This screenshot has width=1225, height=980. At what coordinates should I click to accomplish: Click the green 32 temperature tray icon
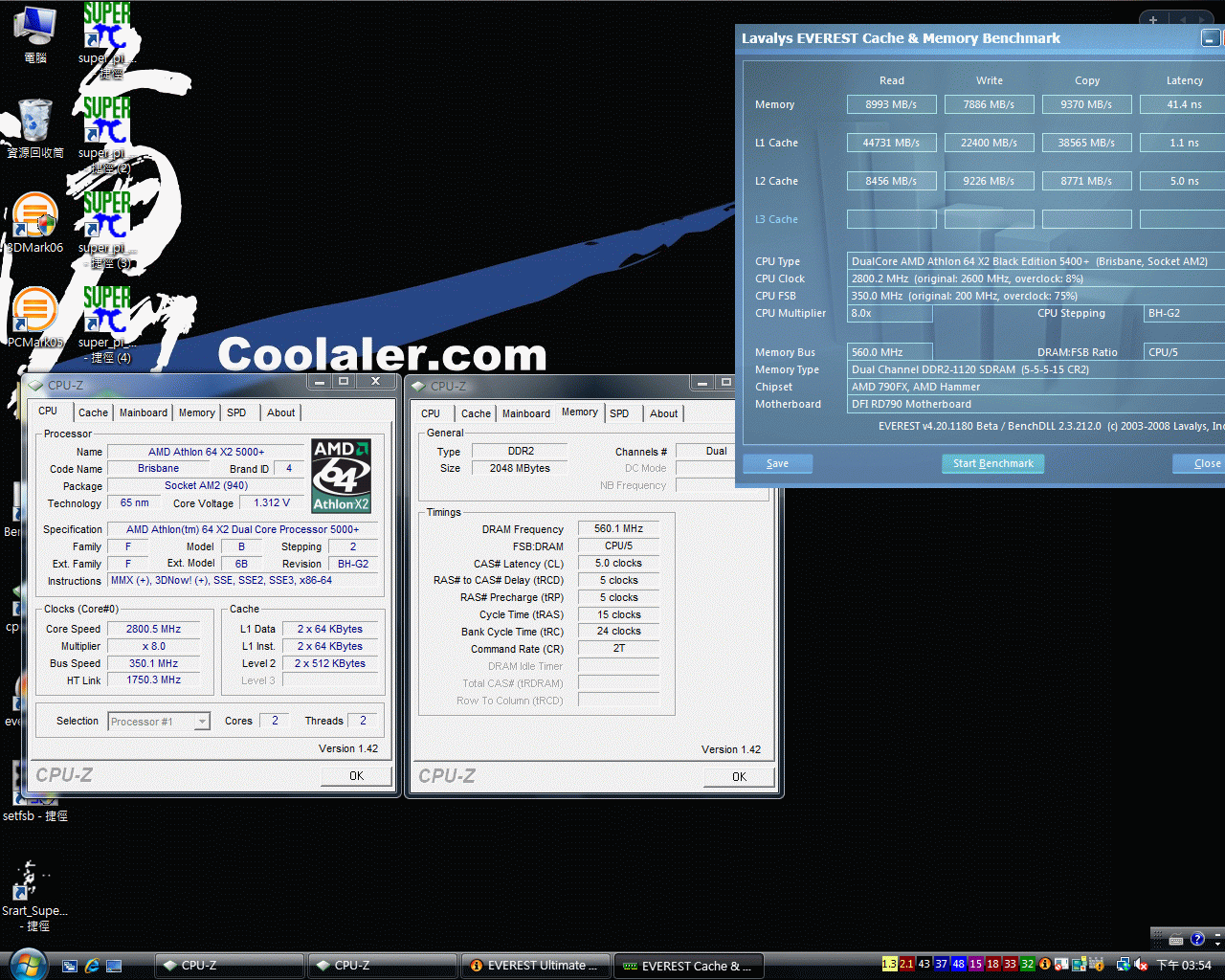(x=1027, y=964)
